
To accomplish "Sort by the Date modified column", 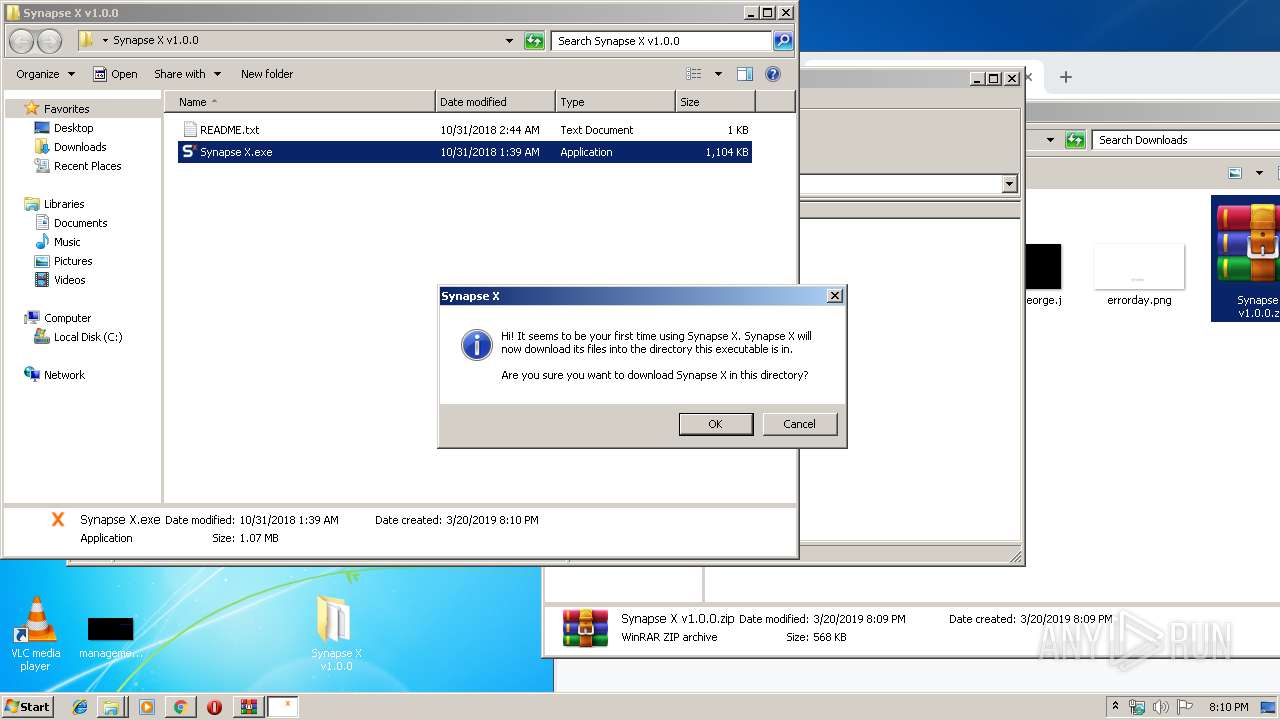I will [495, 102].
